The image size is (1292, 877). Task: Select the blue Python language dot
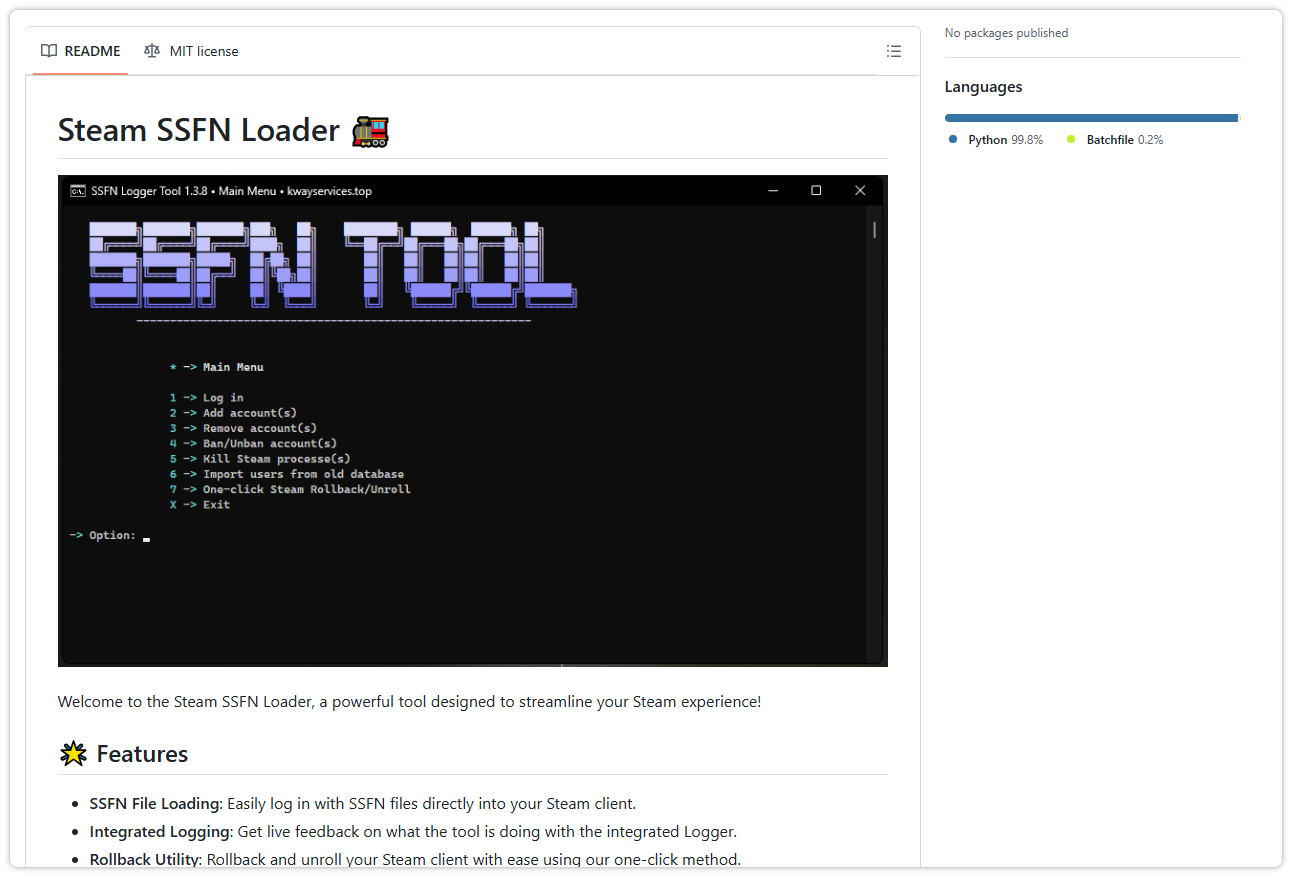[x=950, y=139]
